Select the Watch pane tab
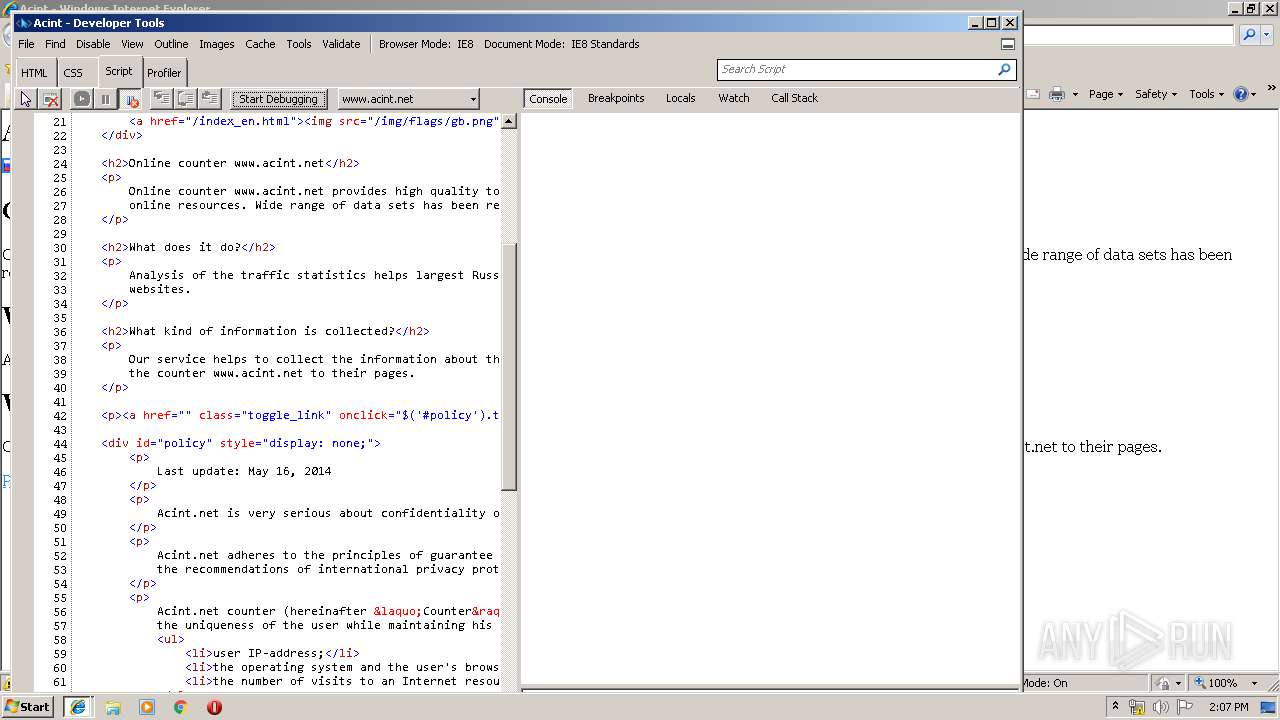The image size is (1280, 720). [734, 98]
